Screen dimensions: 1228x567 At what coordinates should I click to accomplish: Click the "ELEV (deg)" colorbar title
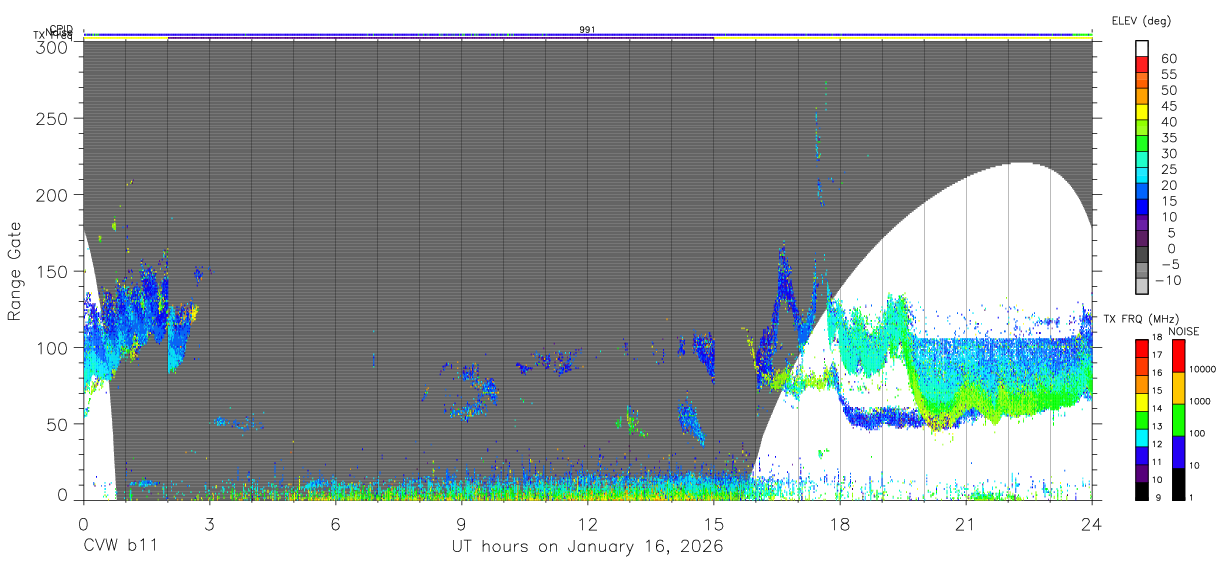click(x=1142, y=20)
